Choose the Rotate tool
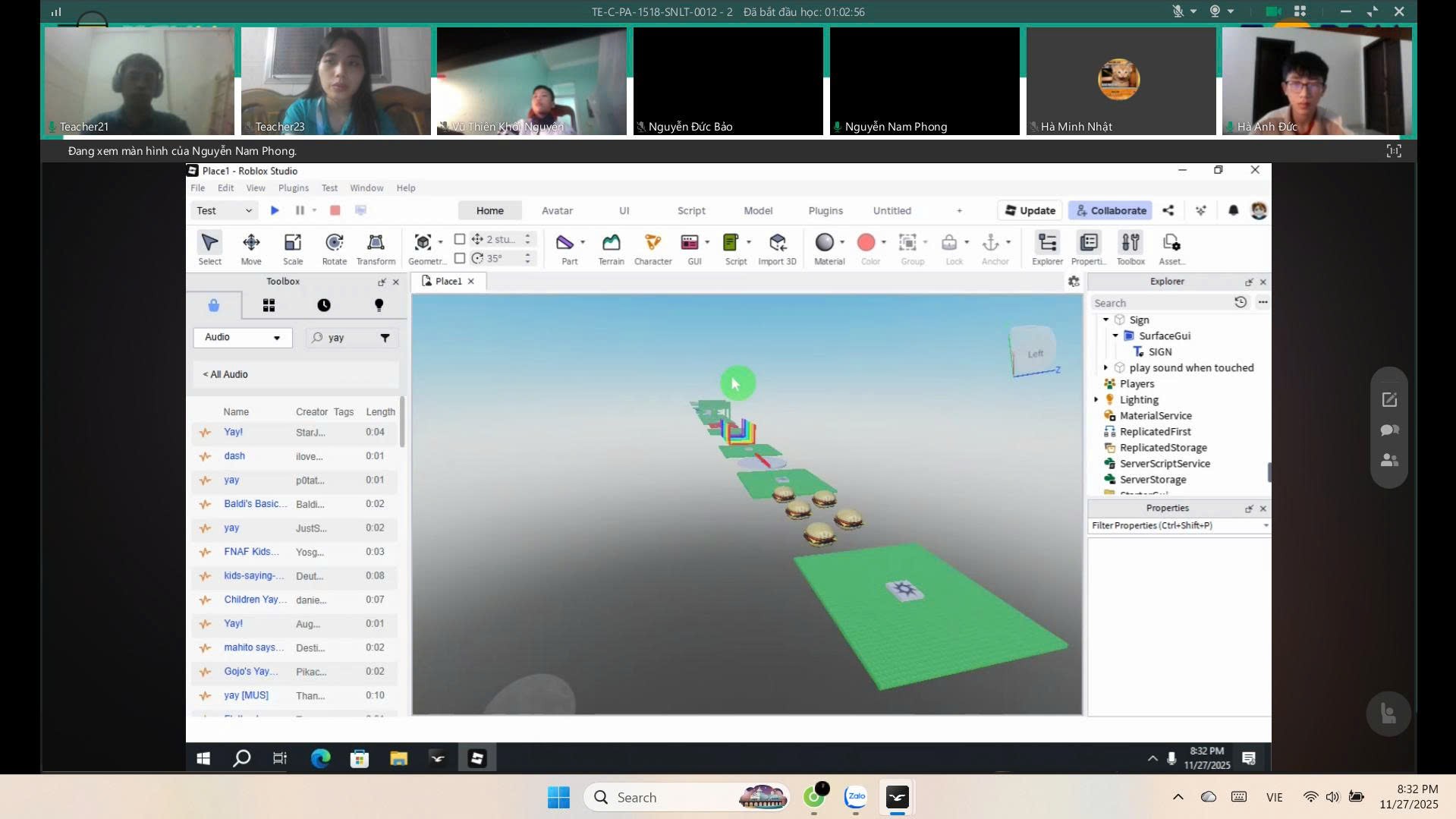 334,248
